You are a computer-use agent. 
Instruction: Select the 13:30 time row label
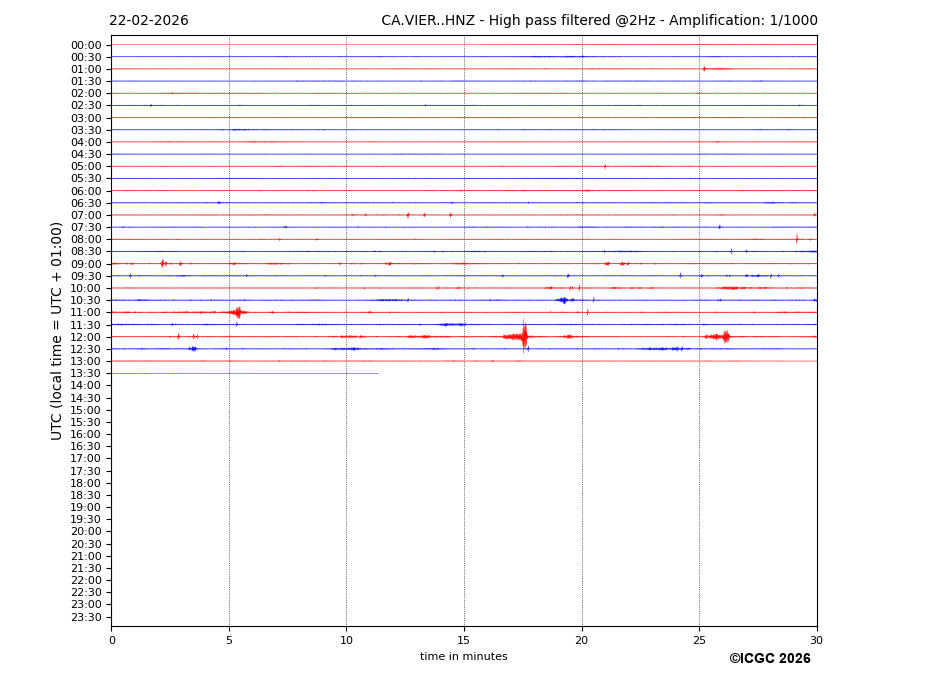[x=85, y=373]
